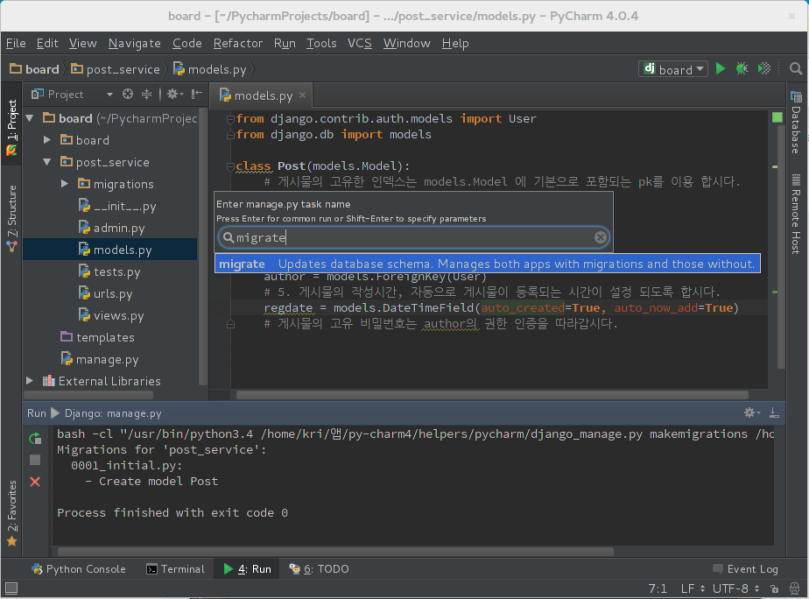809x599 pixels.
Task: Collapse all icon in Project panel
Action: (x=147, y=94)
